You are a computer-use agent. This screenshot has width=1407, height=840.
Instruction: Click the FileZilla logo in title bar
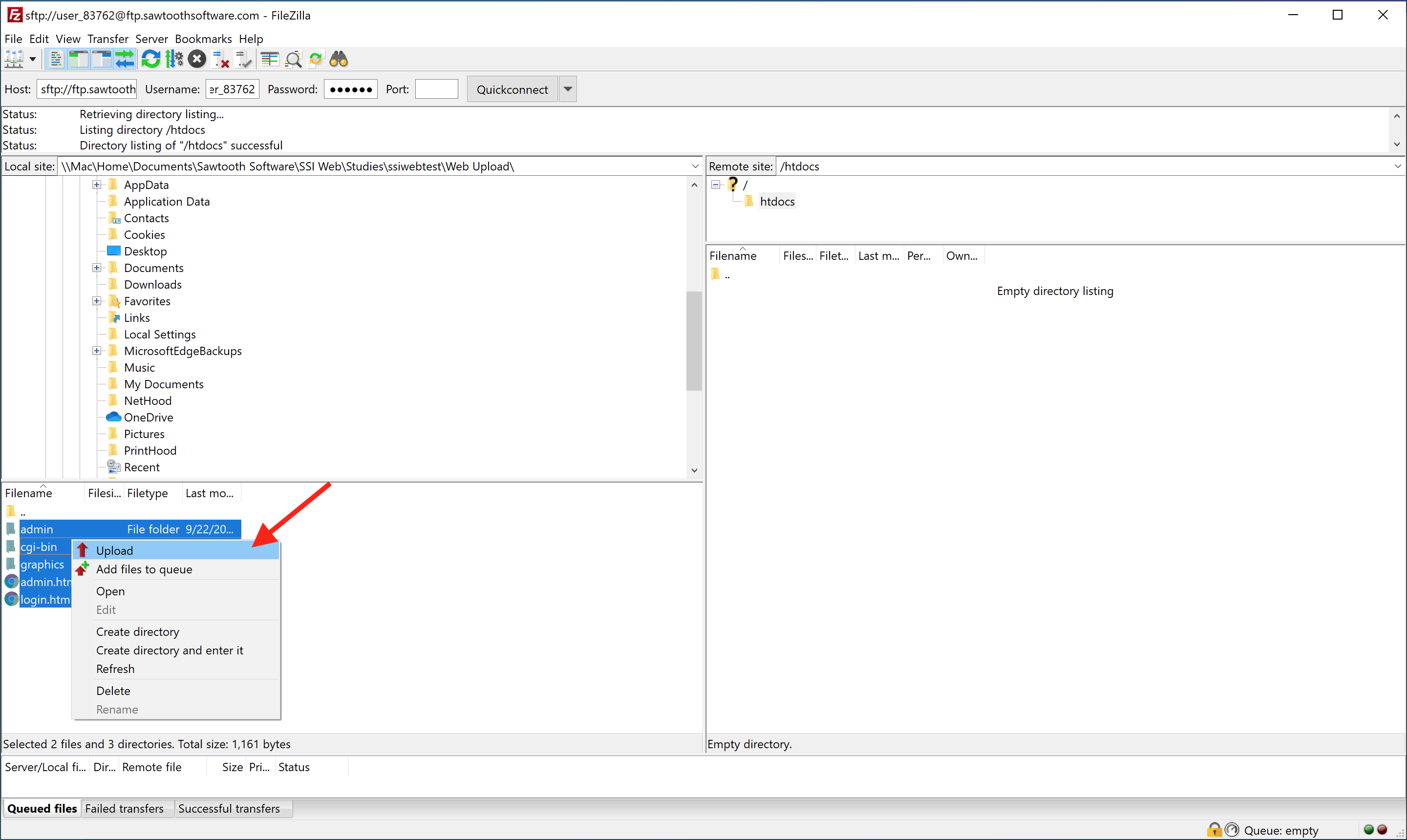tap(14, 15)
